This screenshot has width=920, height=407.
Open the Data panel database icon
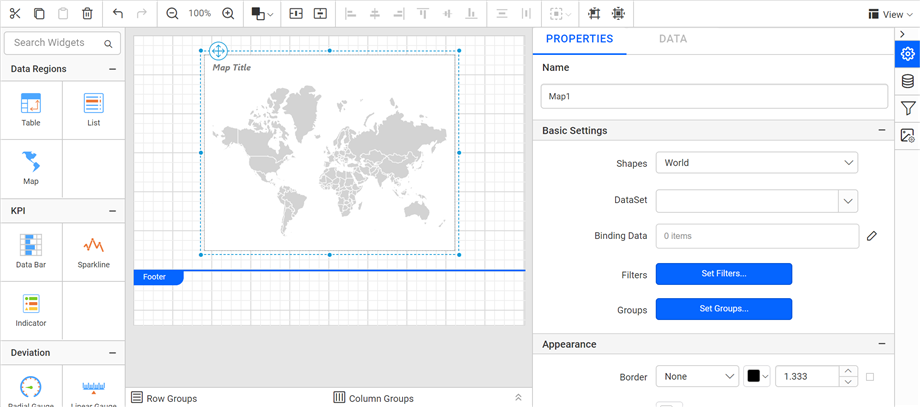pyautogui.click(x=907, y=81)
